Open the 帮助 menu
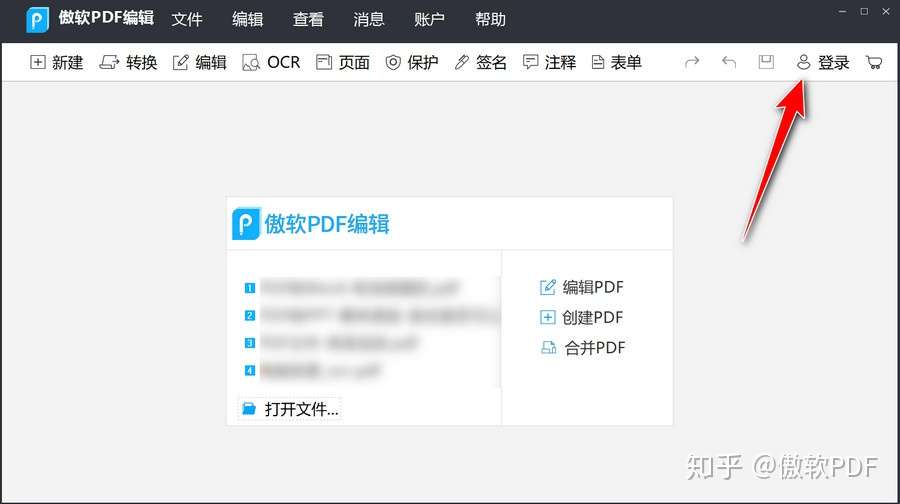 click(490, 20)
